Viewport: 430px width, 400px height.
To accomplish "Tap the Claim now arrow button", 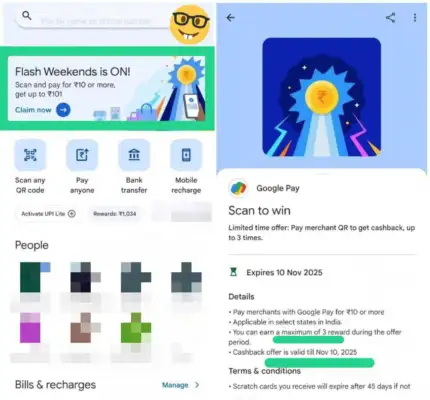I will pos(63,110).
